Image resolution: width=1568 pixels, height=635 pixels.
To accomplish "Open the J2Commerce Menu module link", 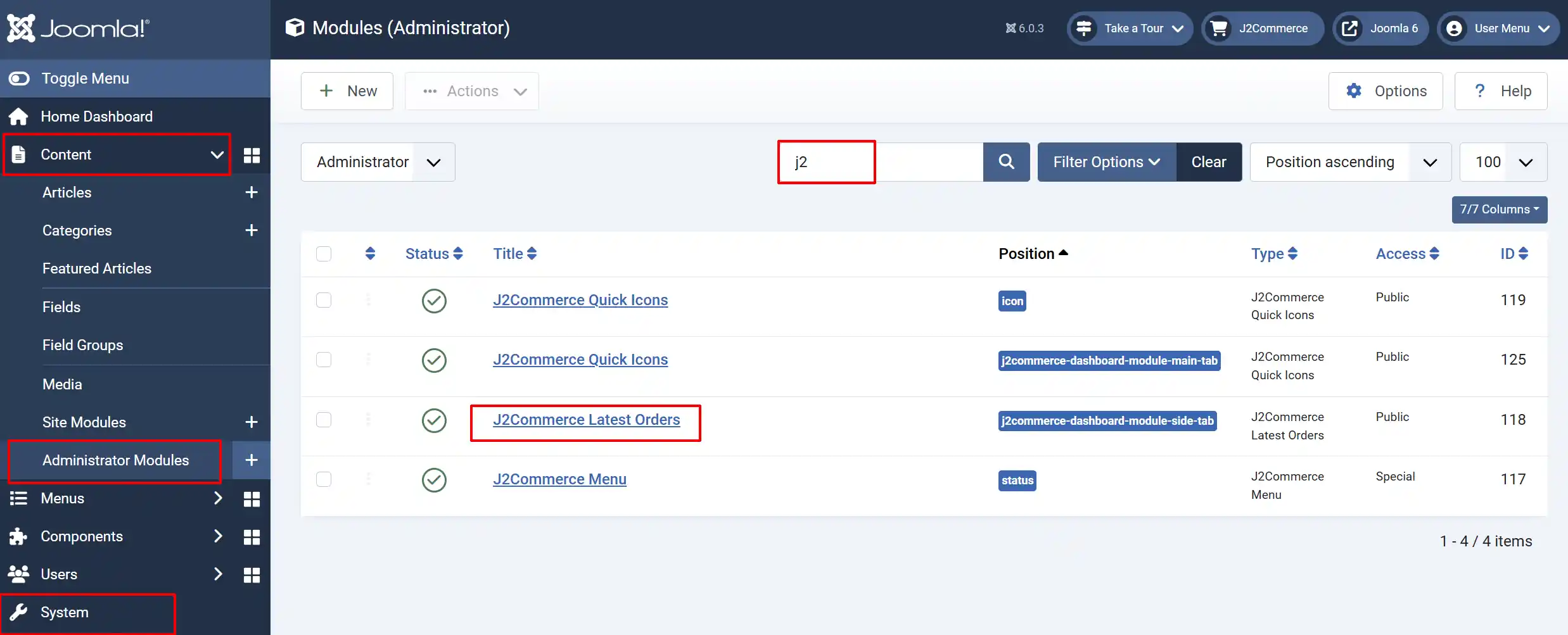I will (560, 479).
